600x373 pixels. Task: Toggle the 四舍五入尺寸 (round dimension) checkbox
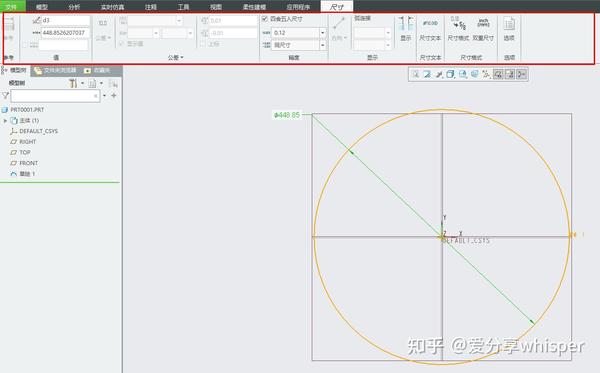pos(264,19)
